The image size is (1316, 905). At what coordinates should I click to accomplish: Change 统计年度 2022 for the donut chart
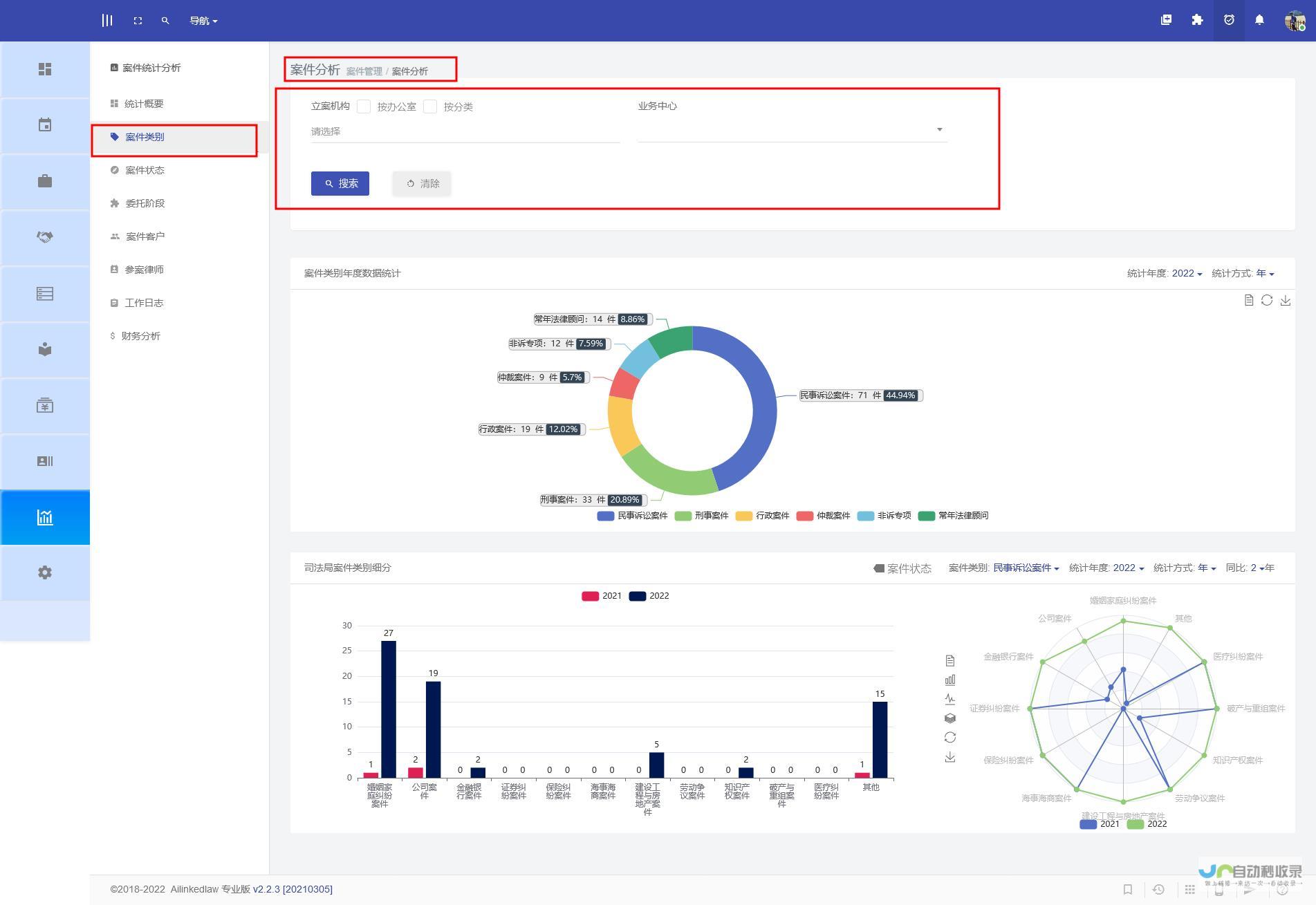pyautogui.click(x=1187, y=273)
